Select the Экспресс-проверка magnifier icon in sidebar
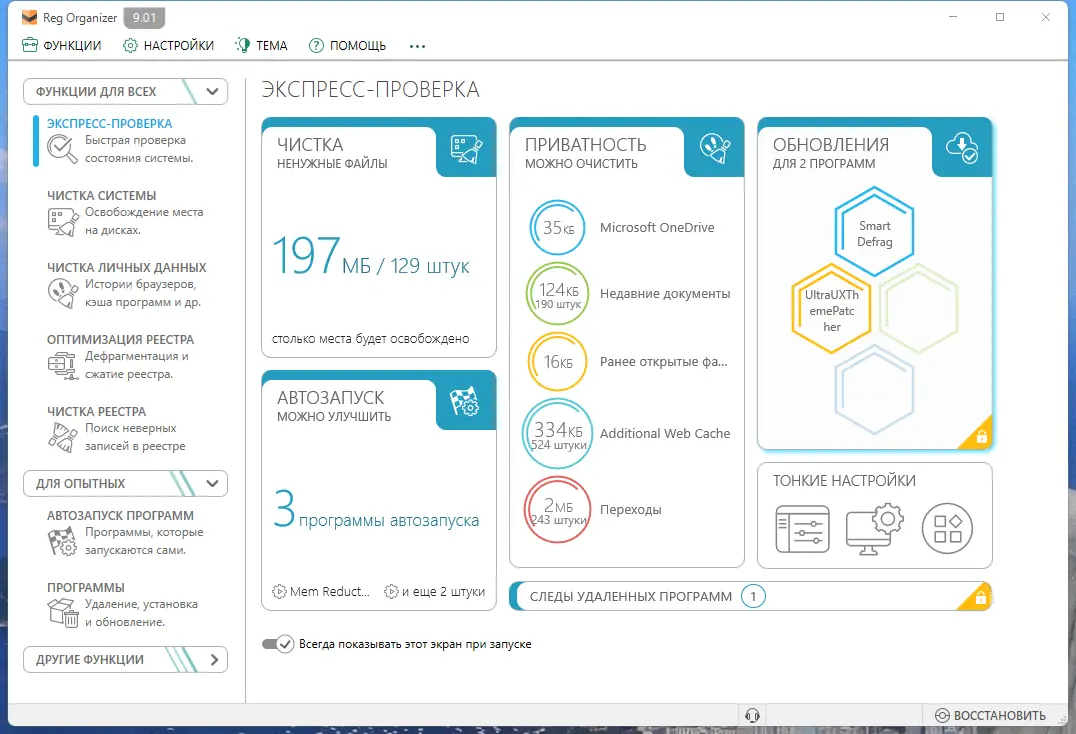 pyautogui.click(x=62, y=148)
